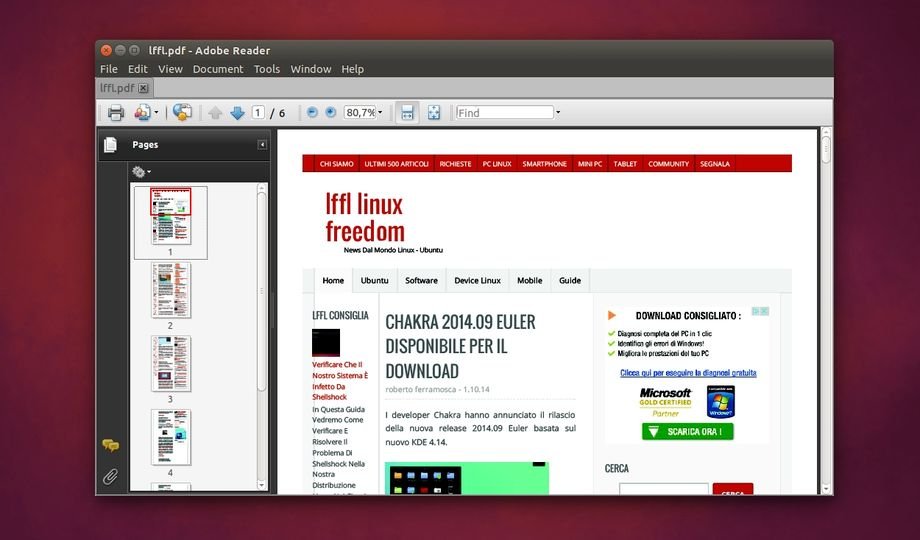The width and height of the screenshot is (920, 540).
Task: Open the Document menu
Action: pos(217,69)
